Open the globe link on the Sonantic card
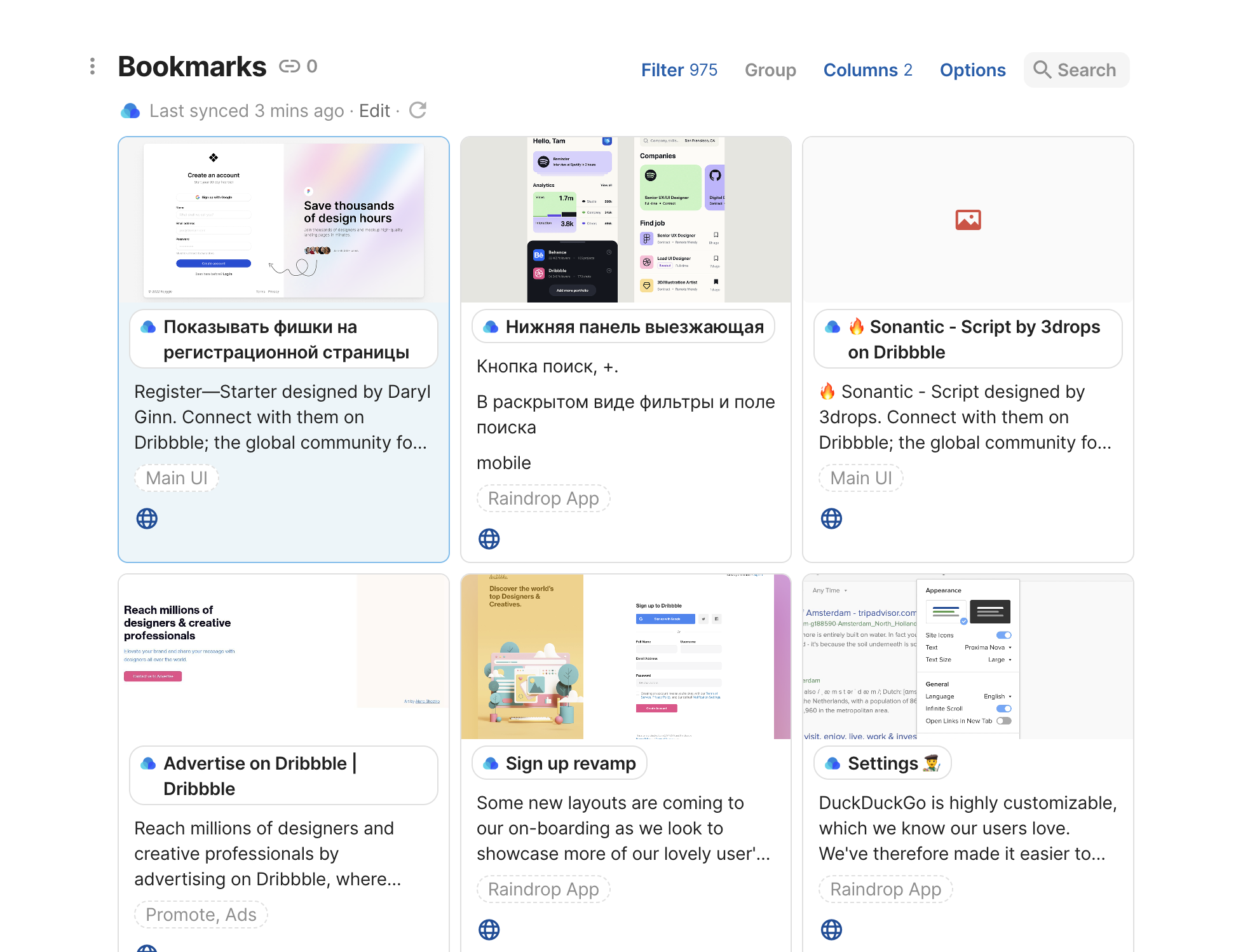 [831, 519]
